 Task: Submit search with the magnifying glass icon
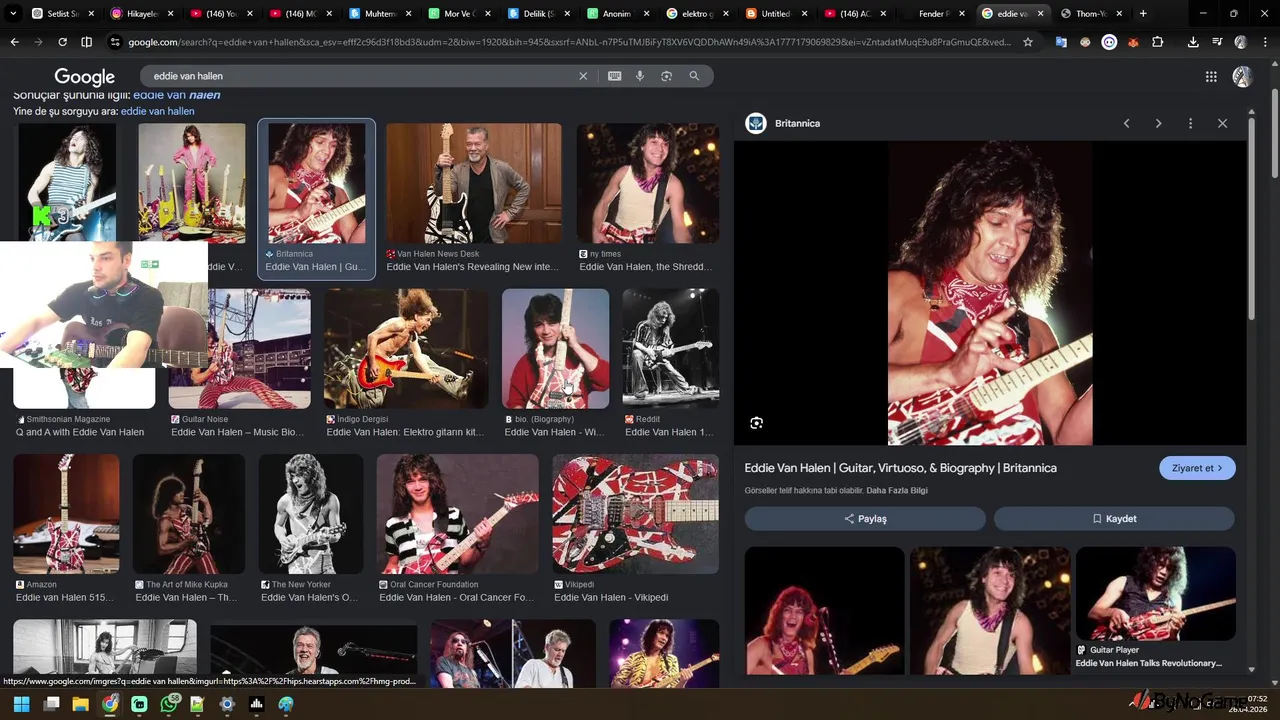point(694,76)
